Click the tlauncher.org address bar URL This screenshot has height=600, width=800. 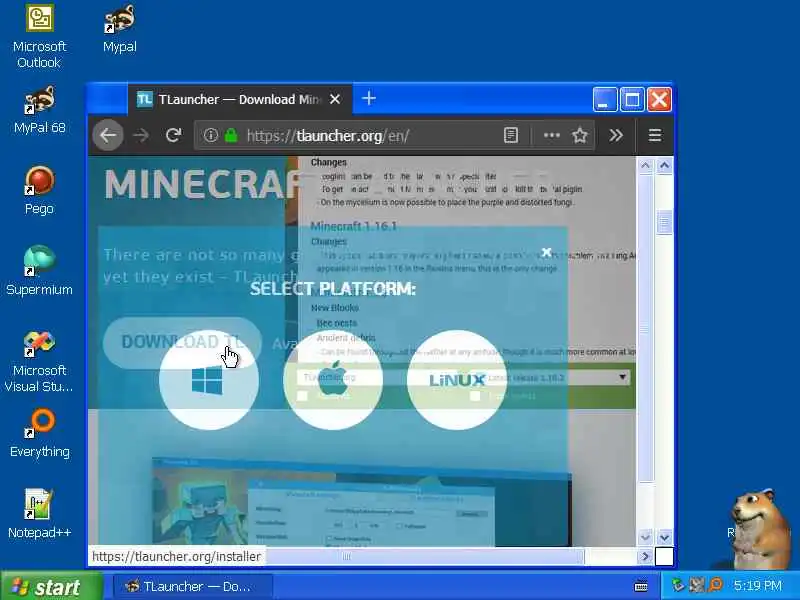pos(328,136)
